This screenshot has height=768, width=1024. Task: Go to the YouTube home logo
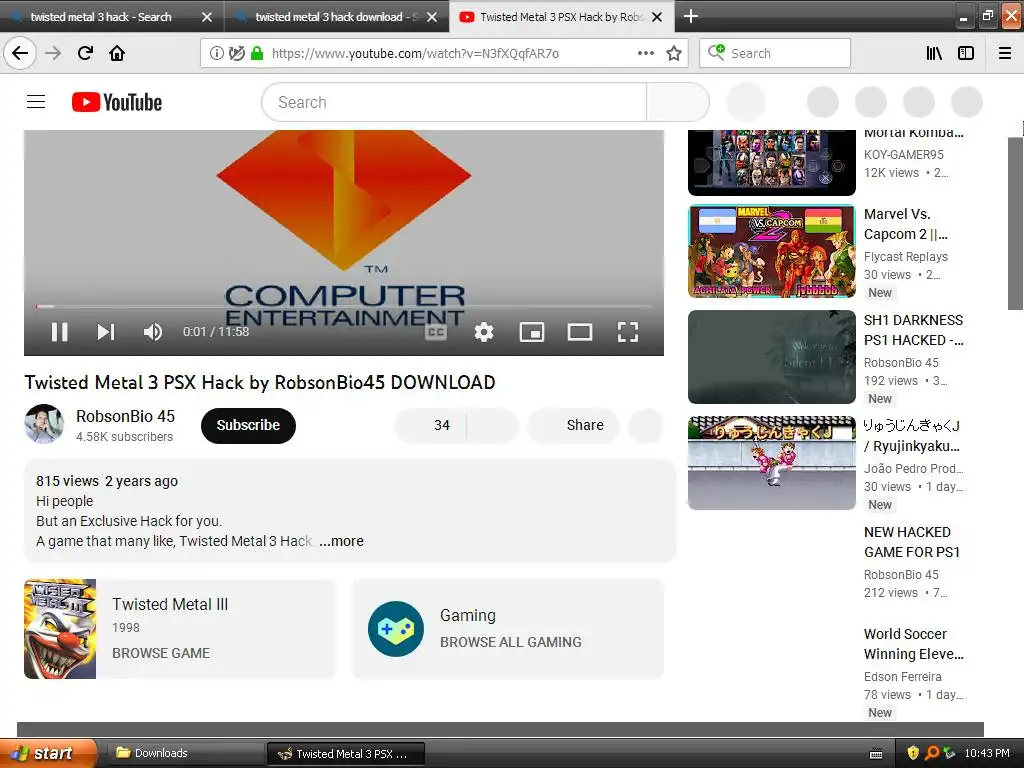(x=117, y=102)
